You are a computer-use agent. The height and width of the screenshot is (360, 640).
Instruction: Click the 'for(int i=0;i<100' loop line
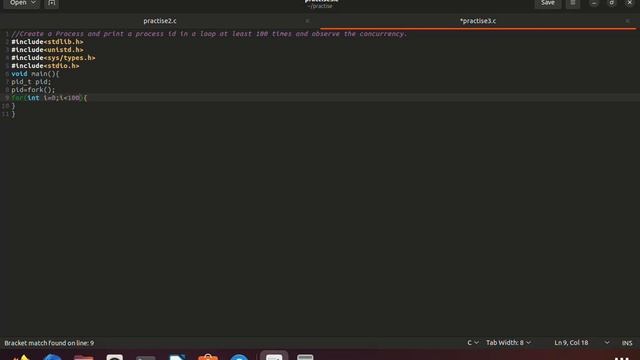(49, 98)
